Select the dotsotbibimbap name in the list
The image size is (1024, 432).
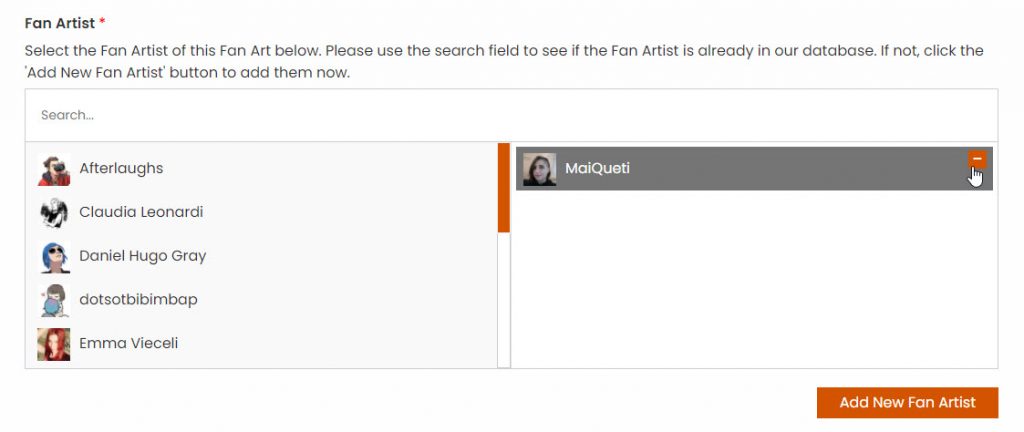[138, 300]
